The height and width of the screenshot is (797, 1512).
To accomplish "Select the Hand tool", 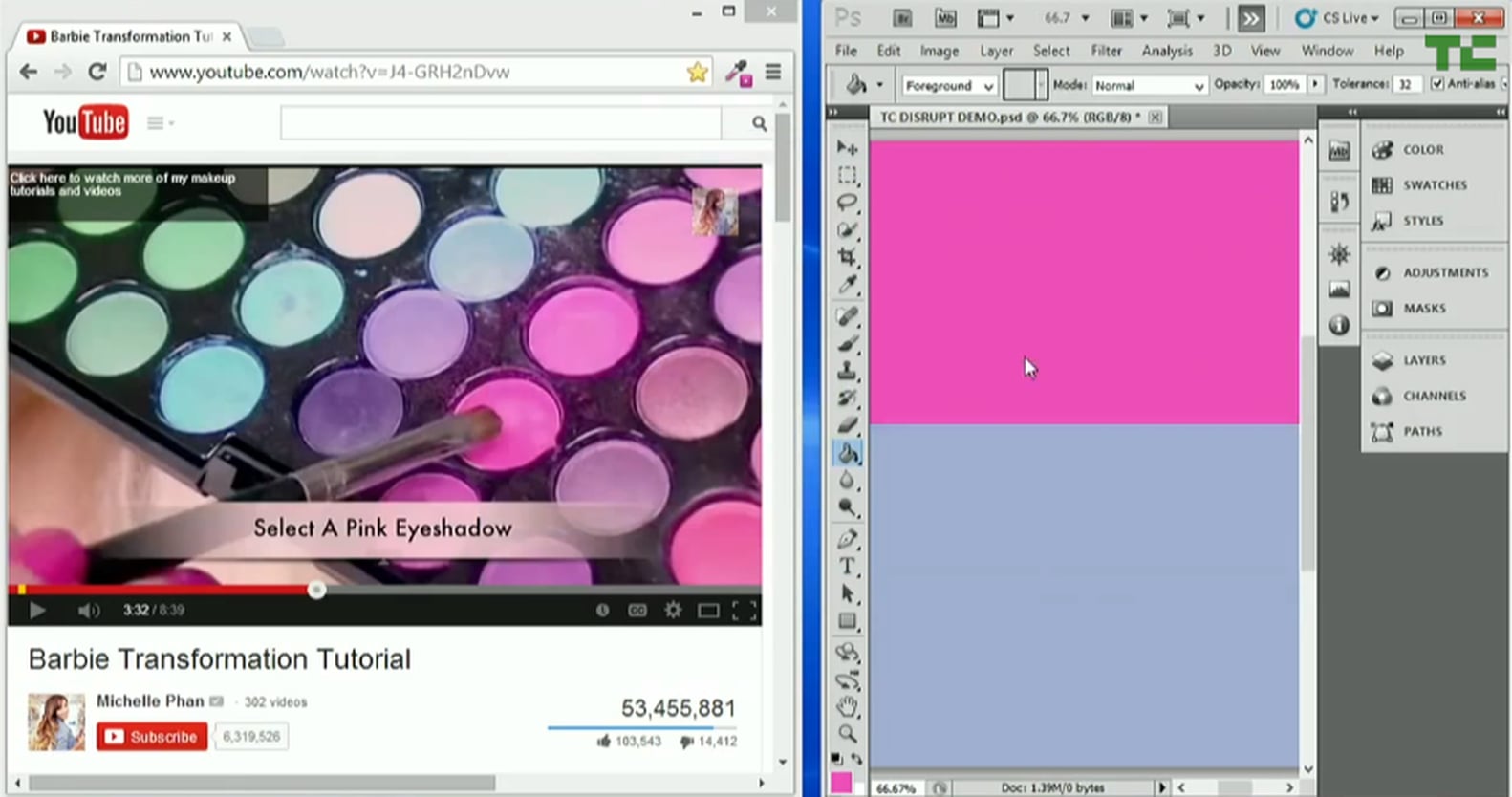I will click(847, 707).
